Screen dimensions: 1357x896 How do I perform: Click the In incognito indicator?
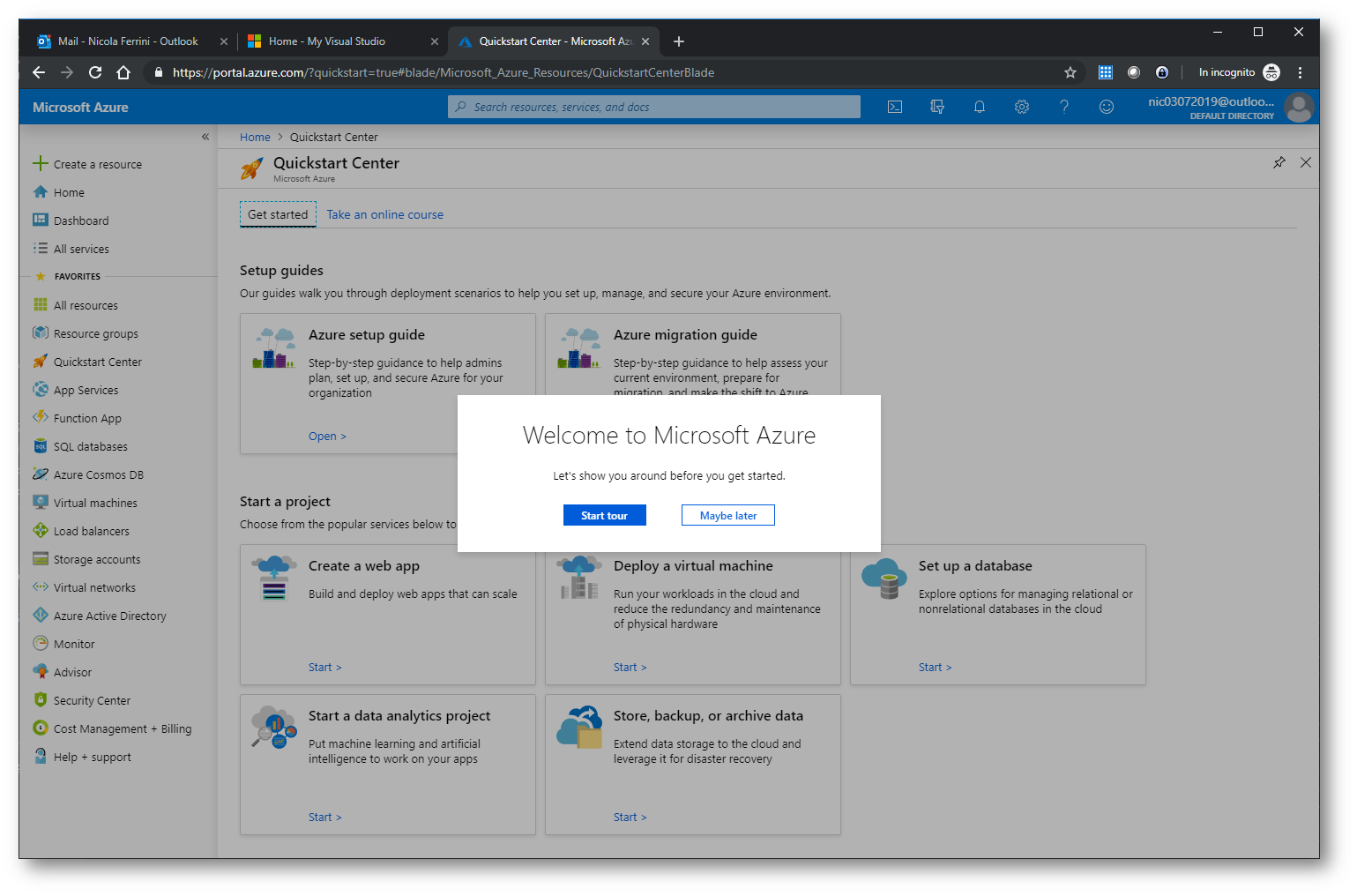click(x=1239, y=72)
